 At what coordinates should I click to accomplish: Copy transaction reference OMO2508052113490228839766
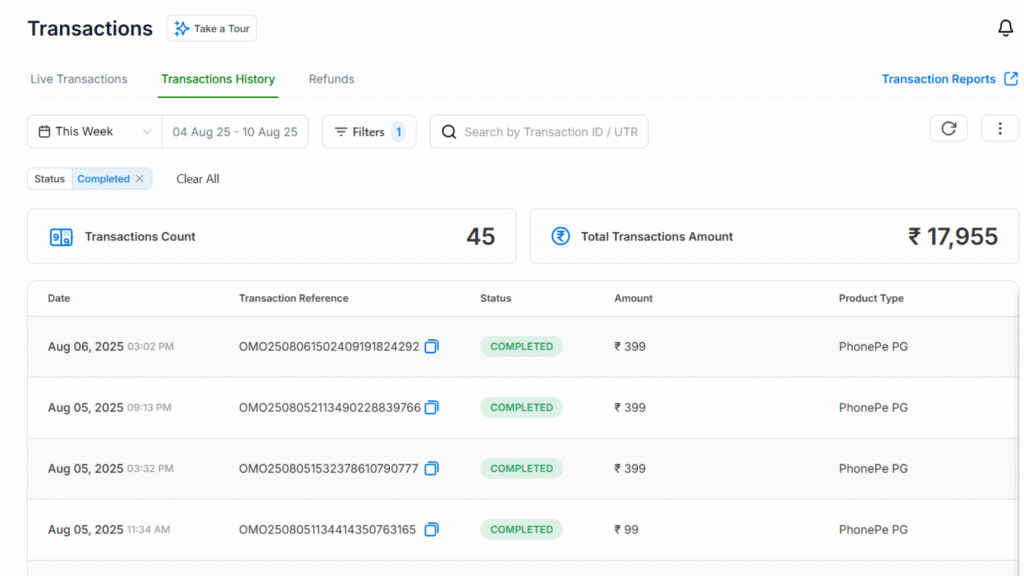click(x=432, y=408)
